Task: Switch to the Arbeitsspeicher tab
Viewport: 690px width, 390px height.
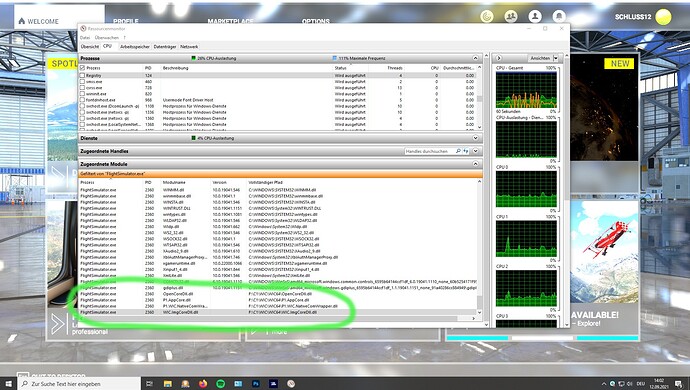Action: (135, 47)
